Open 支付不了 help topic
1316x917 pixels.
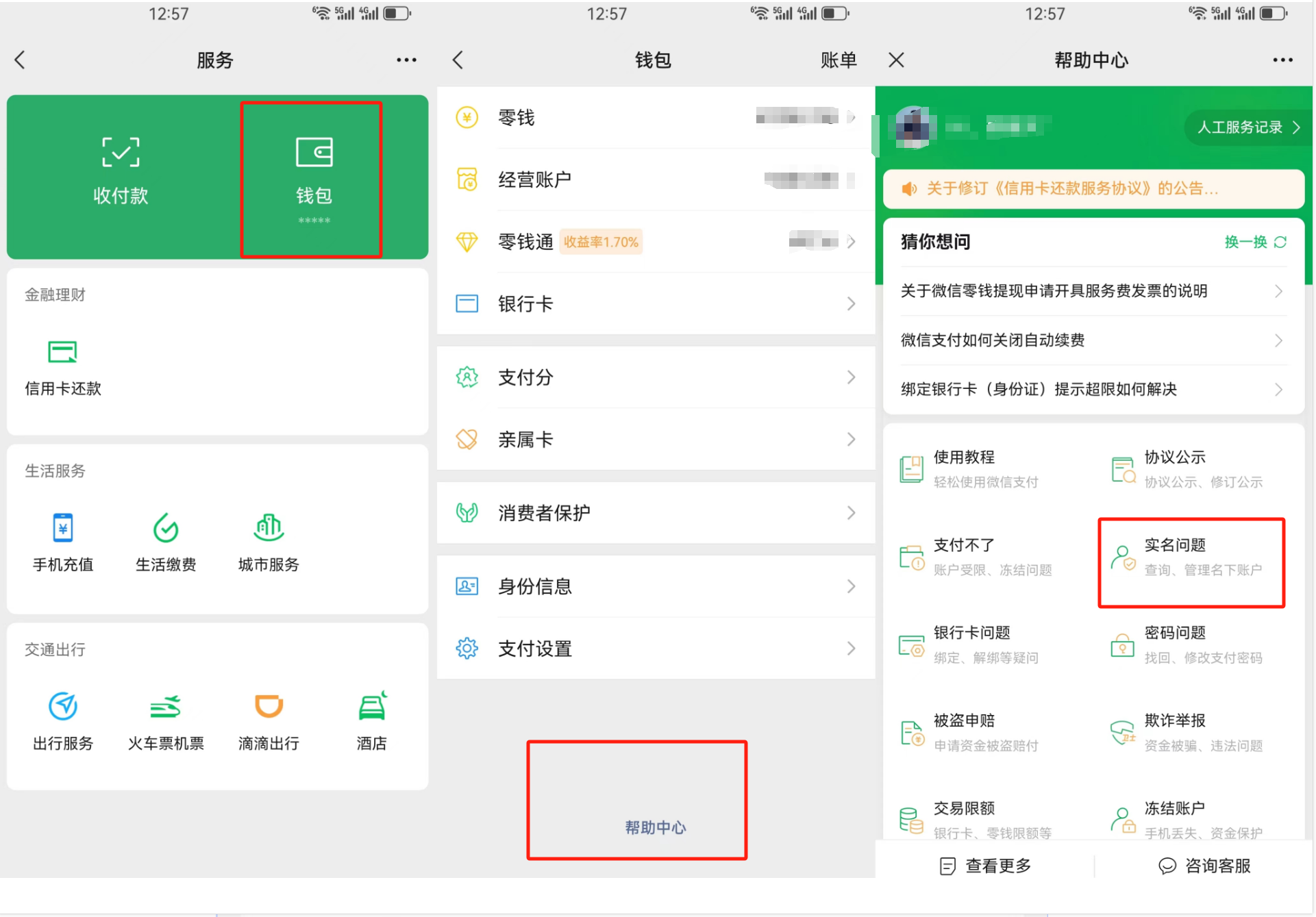976,557
